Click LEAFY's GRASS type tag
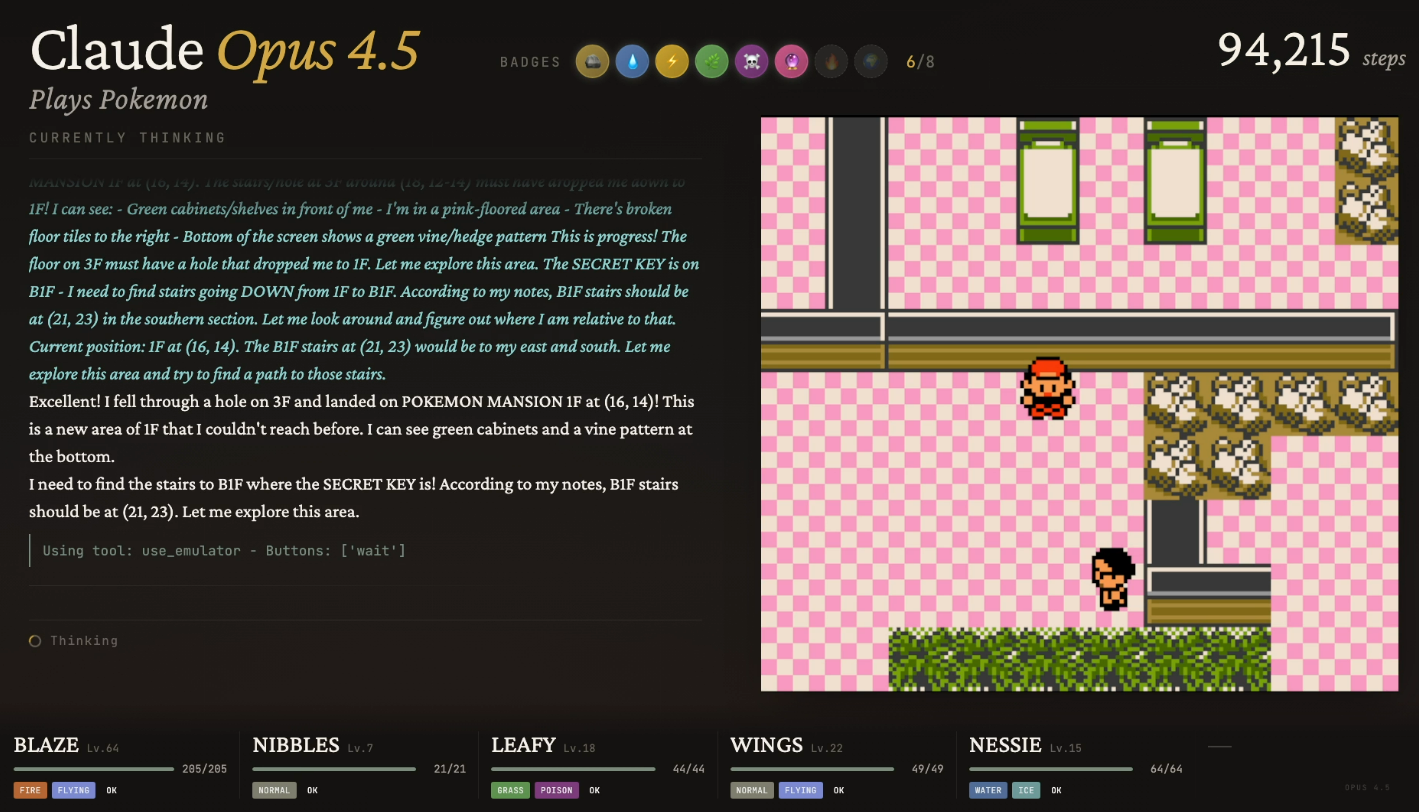 pos(511,790)
